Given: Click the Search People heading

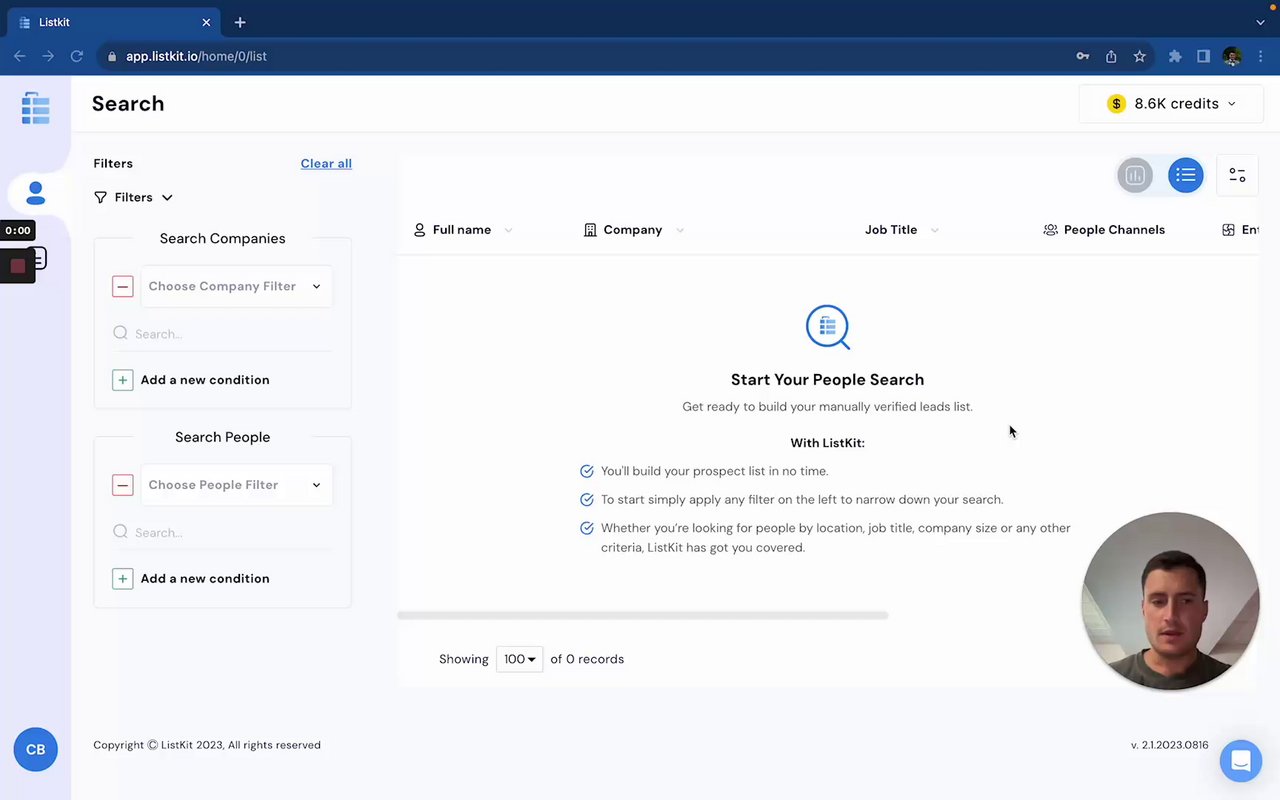Looking at the screenshot, I should click(222, 437).
